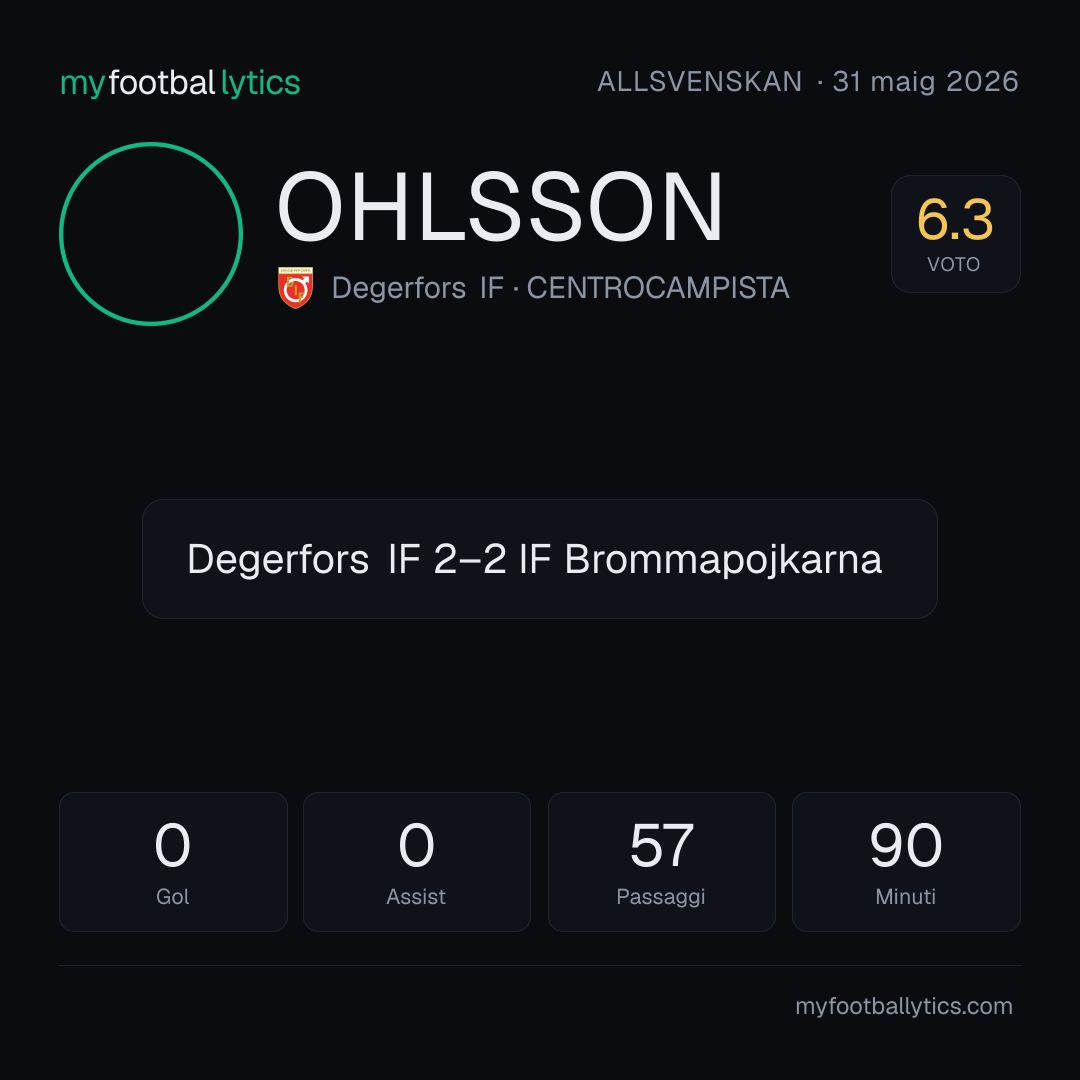Click the Degerfors IF club crest icon

[295, 287]
